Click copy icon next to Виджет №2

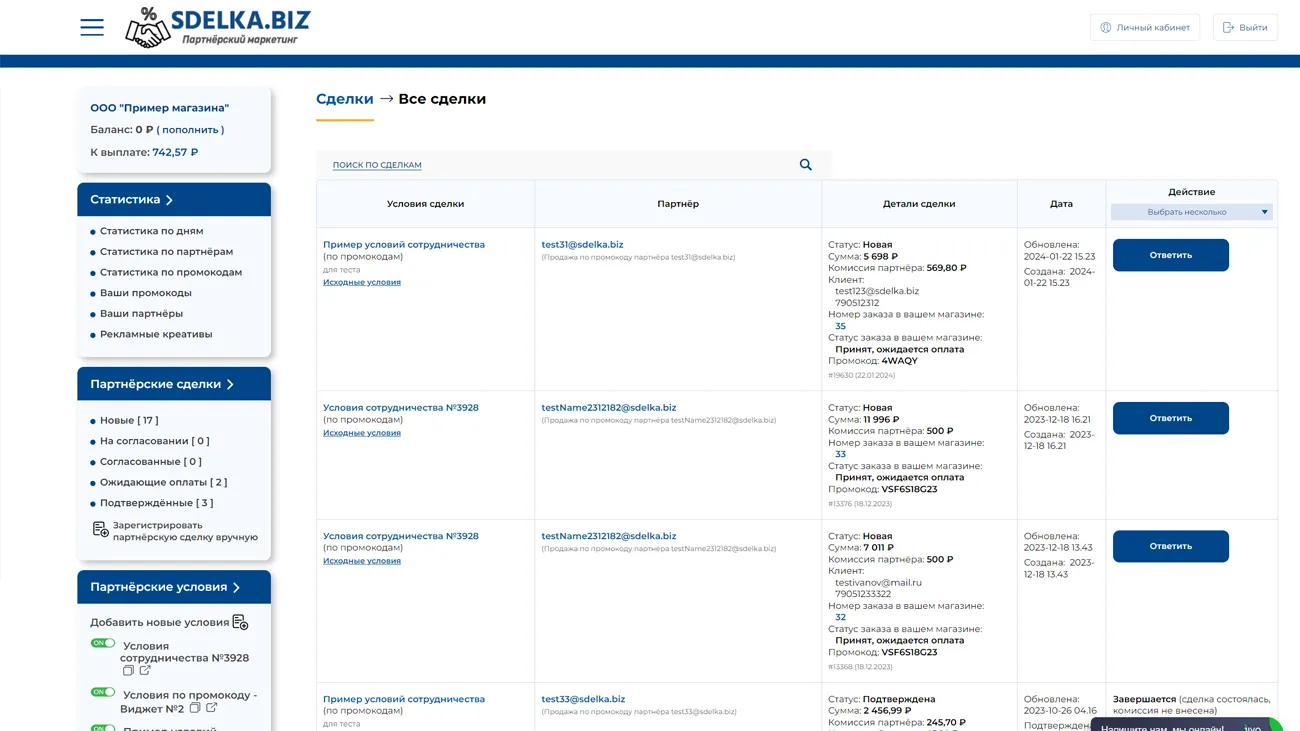click(x=195, y=708)
